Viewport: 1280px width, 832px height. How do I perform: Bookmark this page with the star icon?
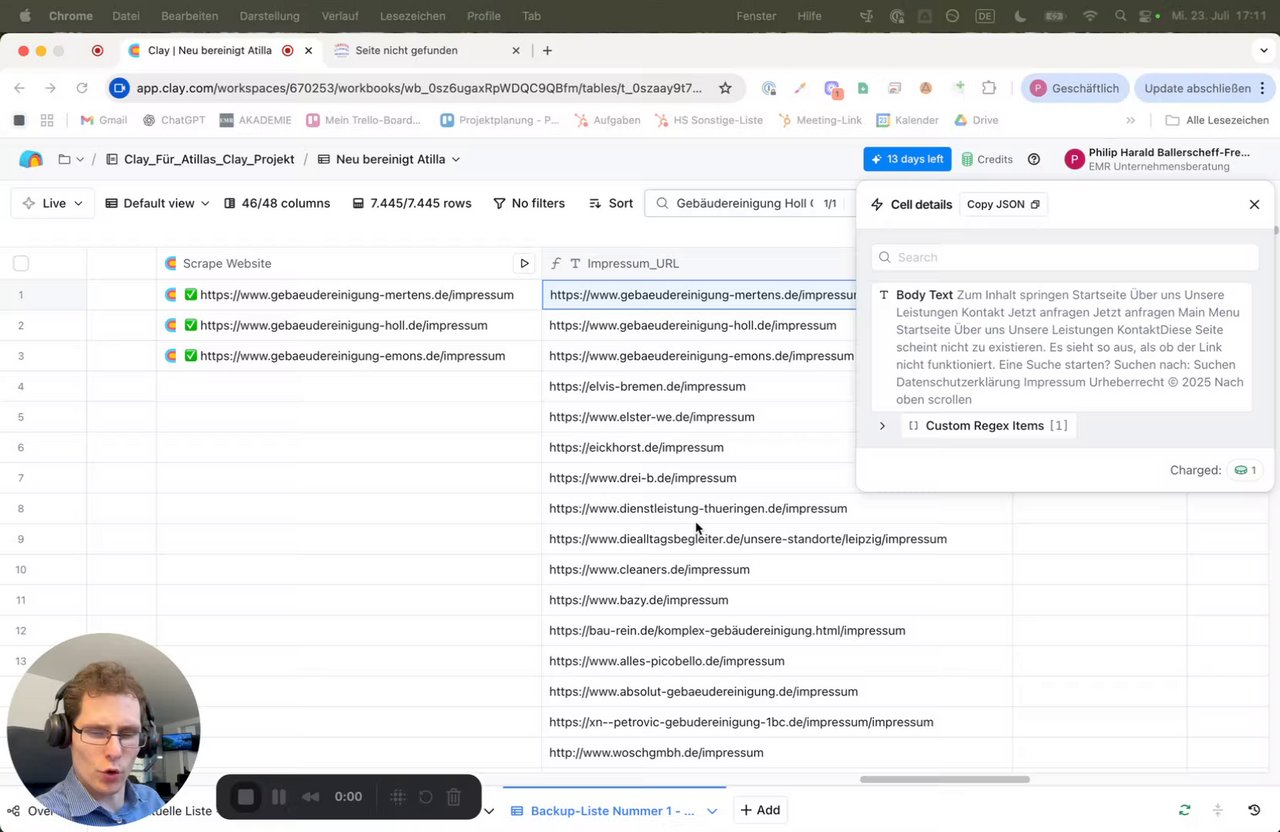725,88
